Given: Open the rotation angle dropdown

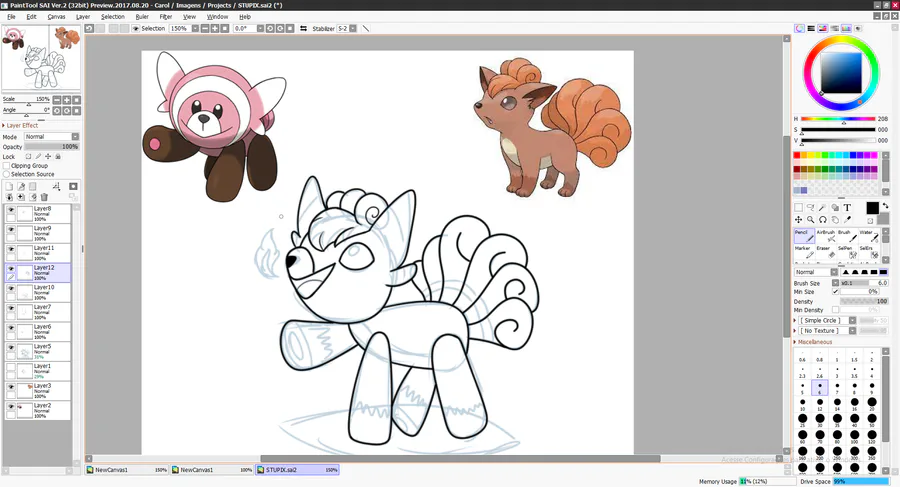Looking at the screenshot, I should (260, 28).
